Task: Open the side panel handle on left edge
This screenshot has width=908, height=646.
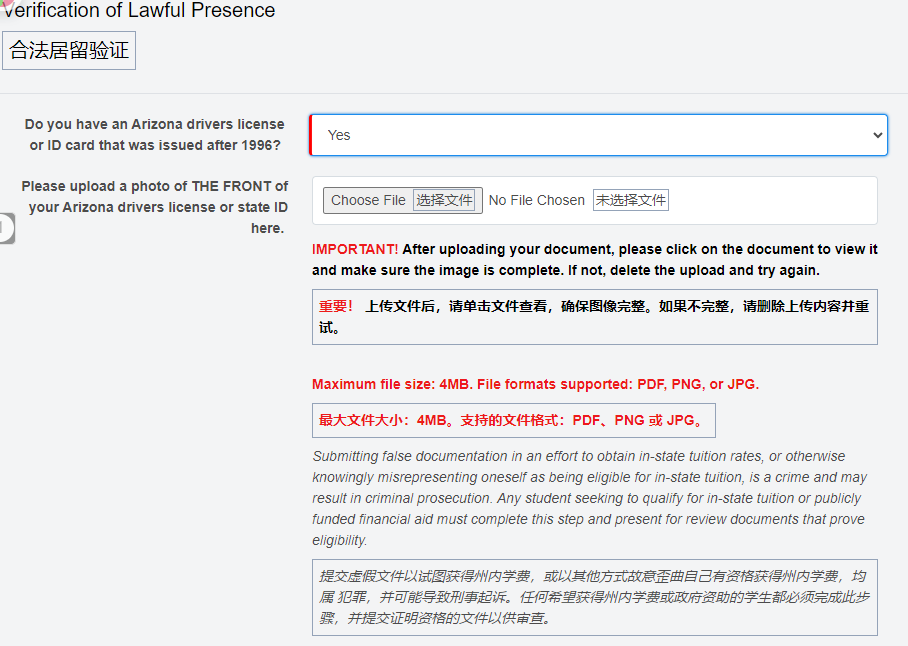Action: click(6, 228)
